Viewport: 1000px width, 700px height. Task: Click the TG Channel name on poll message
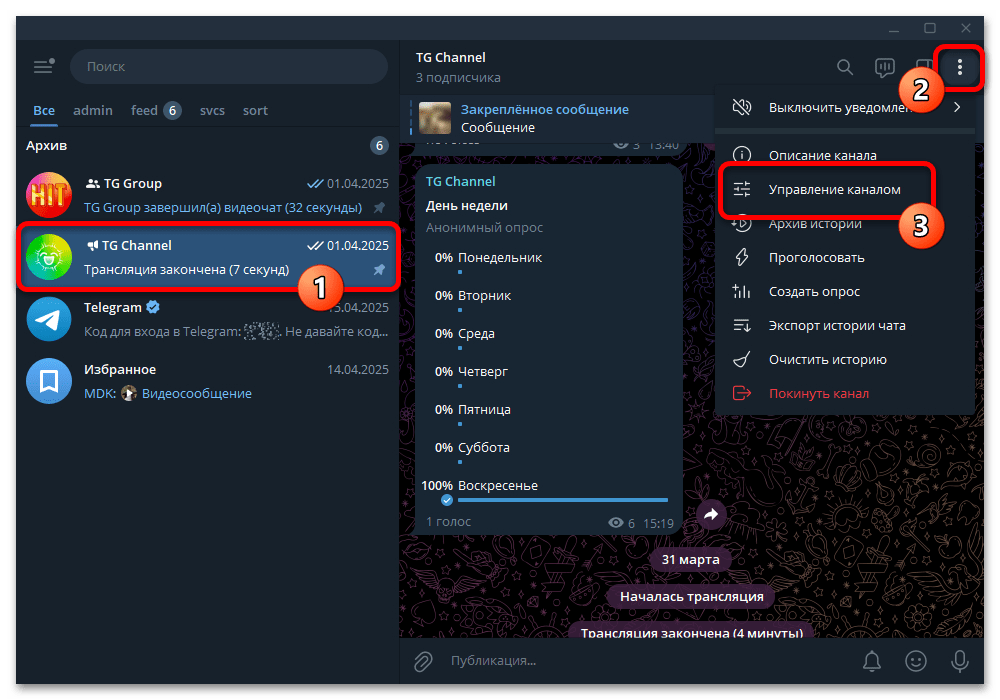pos(460,182)
